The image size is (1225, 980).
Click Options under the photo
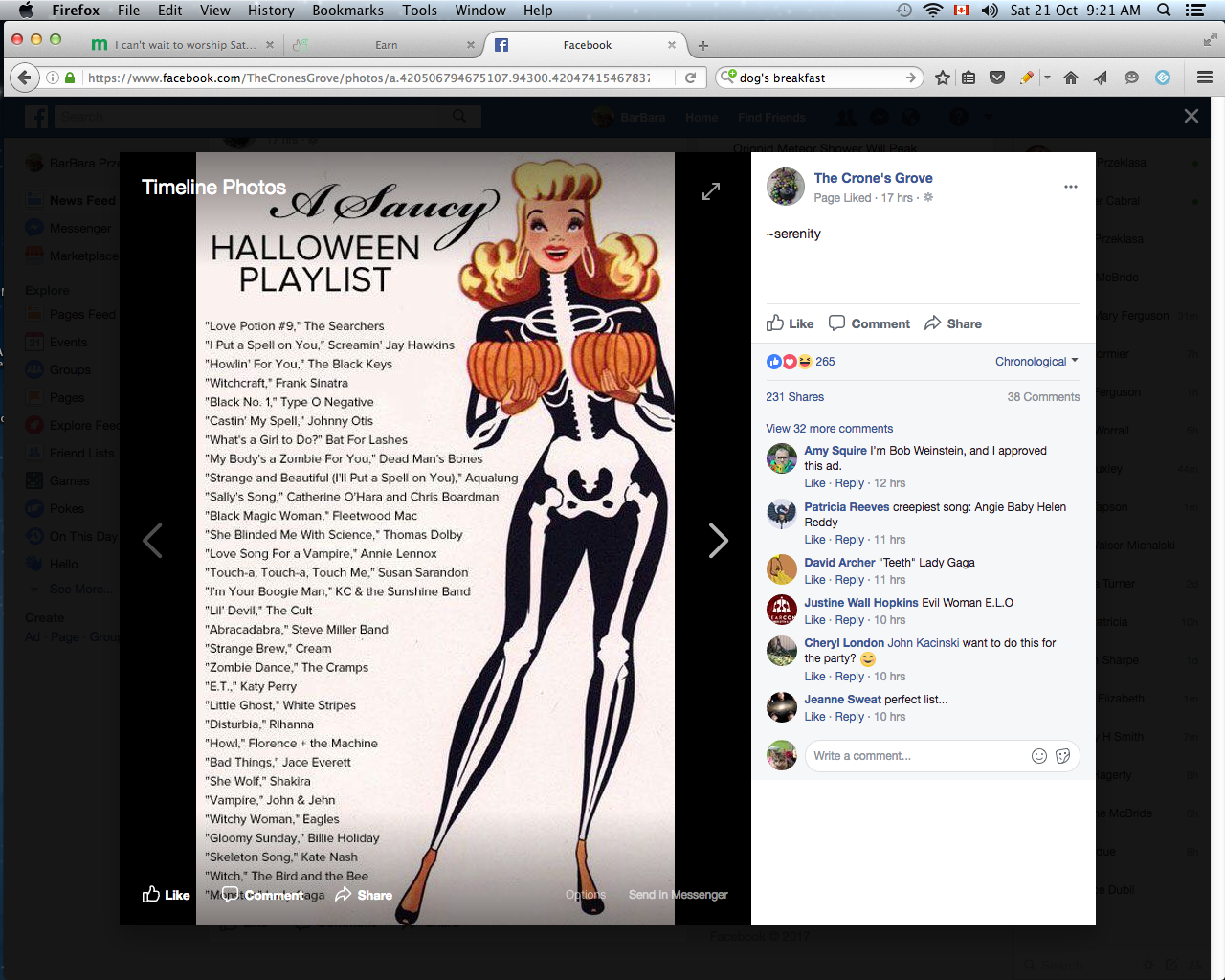tap(586, 895)
